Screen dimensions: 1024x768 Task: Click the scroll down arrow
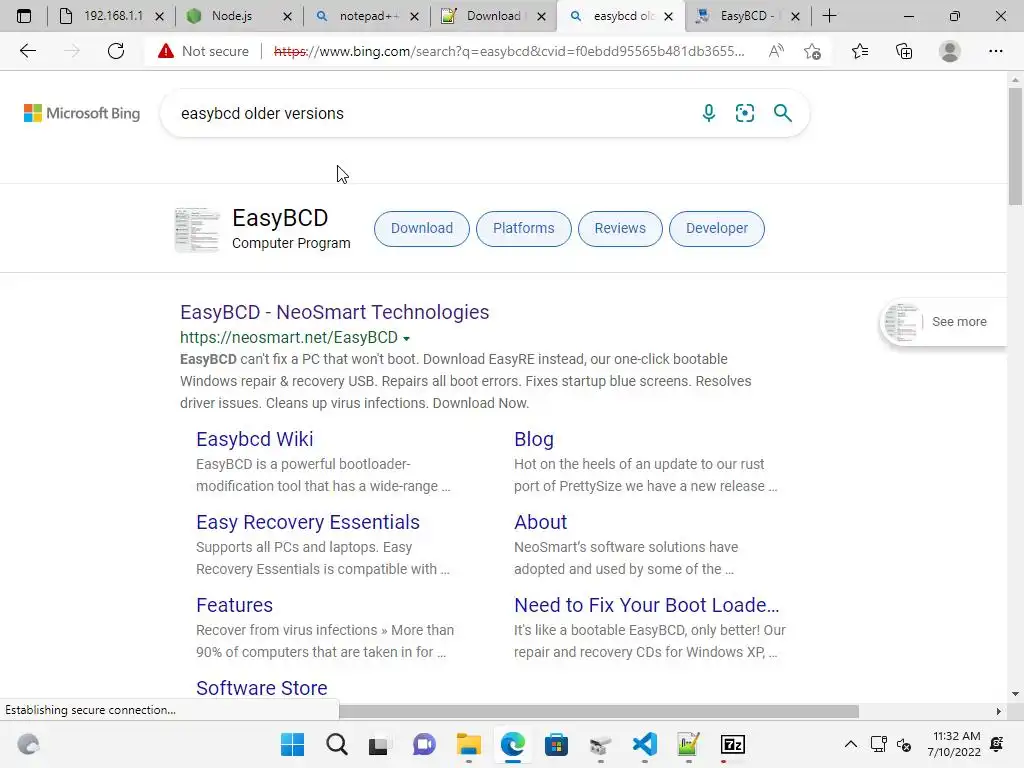pyautogui.click(x=1015, y=694)
